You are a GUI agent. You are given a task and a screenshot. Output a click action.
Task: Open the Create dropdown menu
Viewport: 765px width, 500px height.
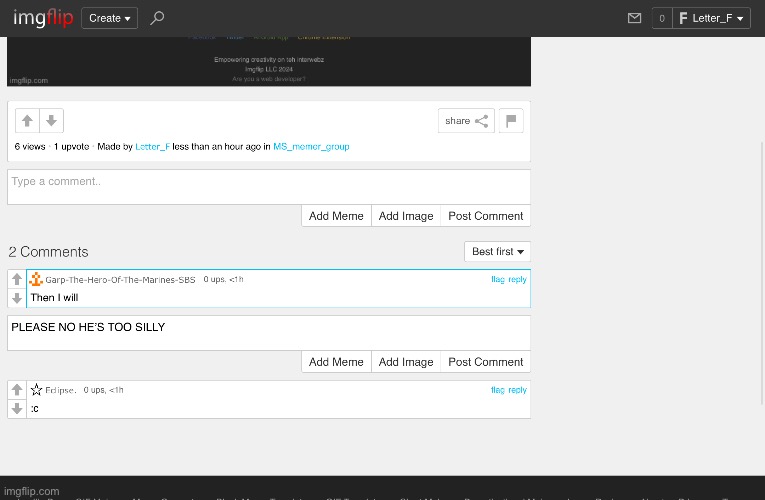[109, 18]
